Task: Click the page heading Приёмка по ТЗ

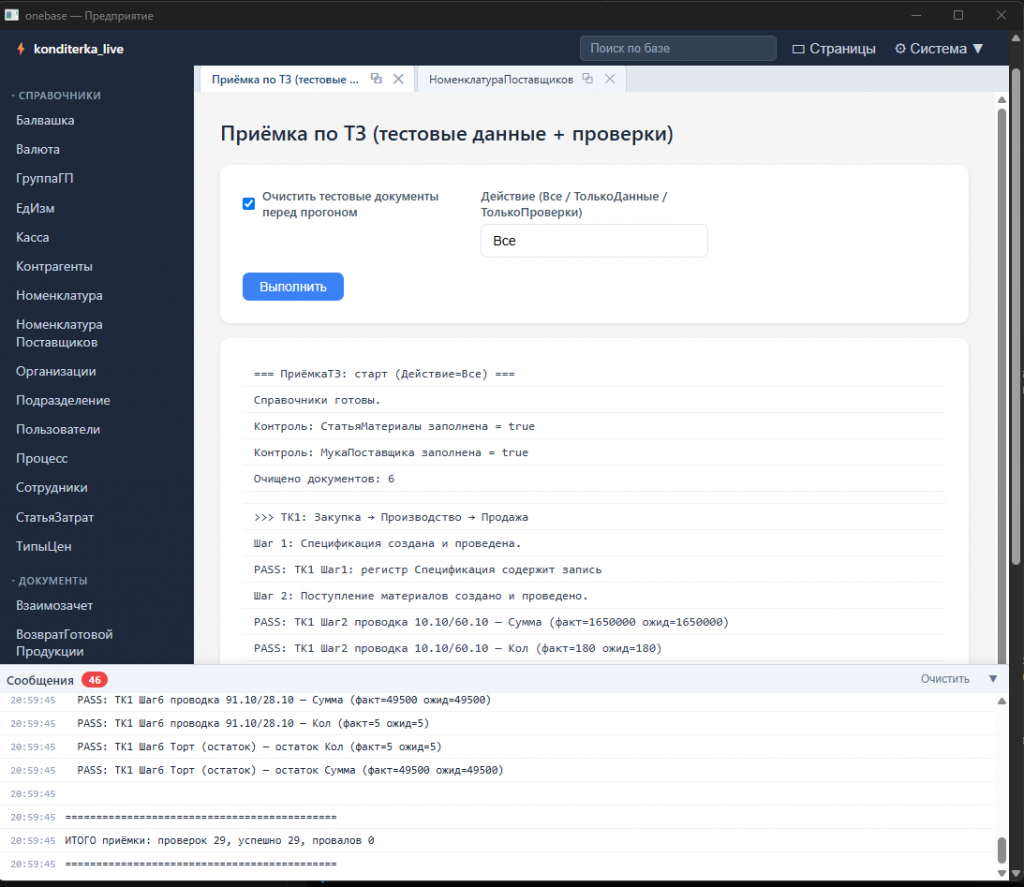Action: click(447, 133)
